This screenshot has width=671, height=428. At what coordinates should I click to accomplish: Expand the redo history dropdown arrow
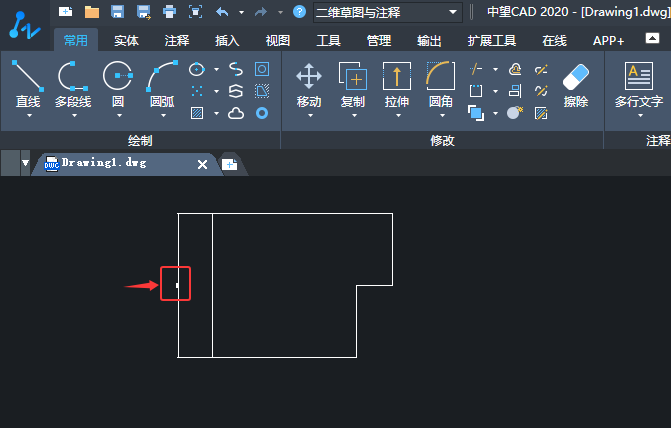tap(280, 12)
